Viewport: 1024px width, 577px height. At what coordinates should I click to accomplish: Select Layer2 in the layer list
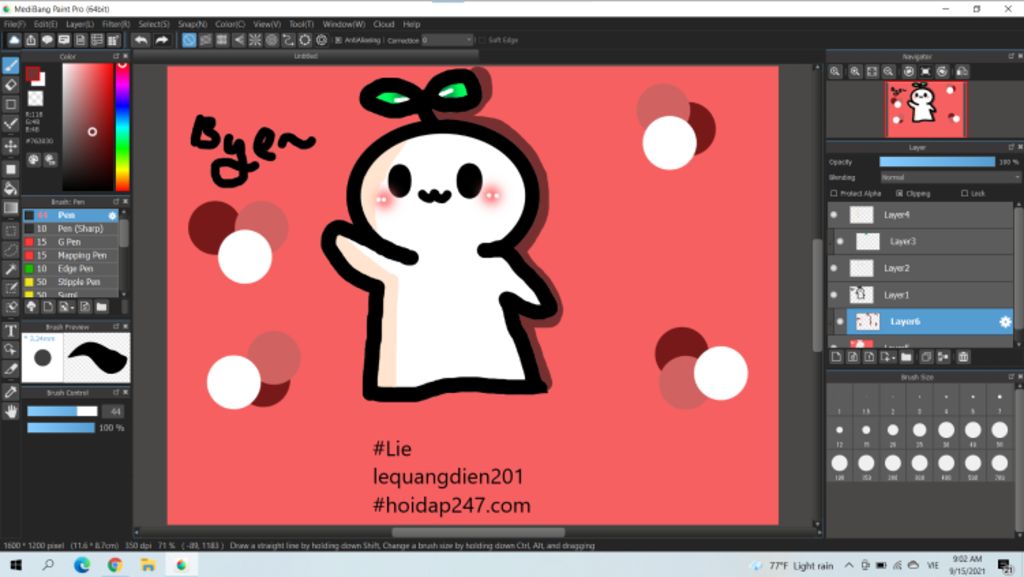(921, 268)
